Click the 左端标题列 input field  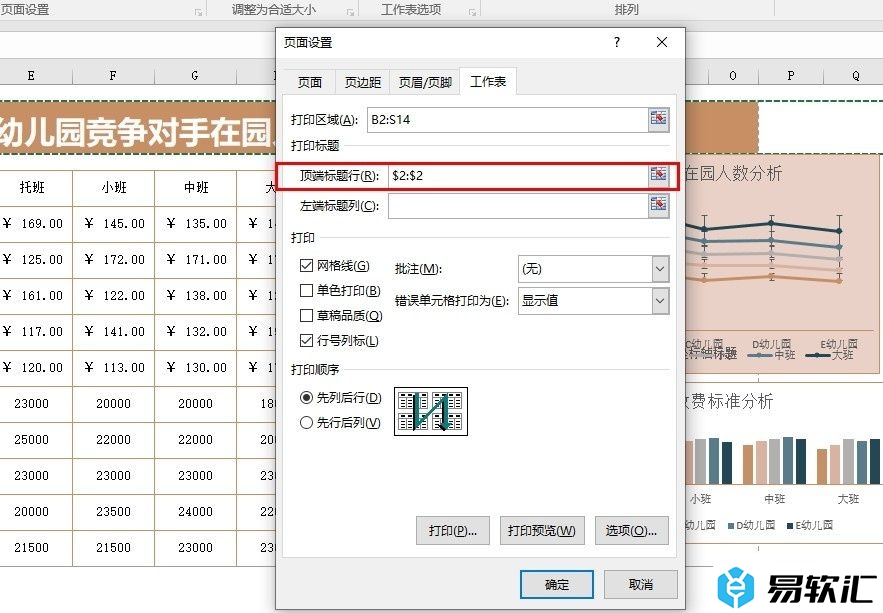pyautogui.click(x=518, y=205)
